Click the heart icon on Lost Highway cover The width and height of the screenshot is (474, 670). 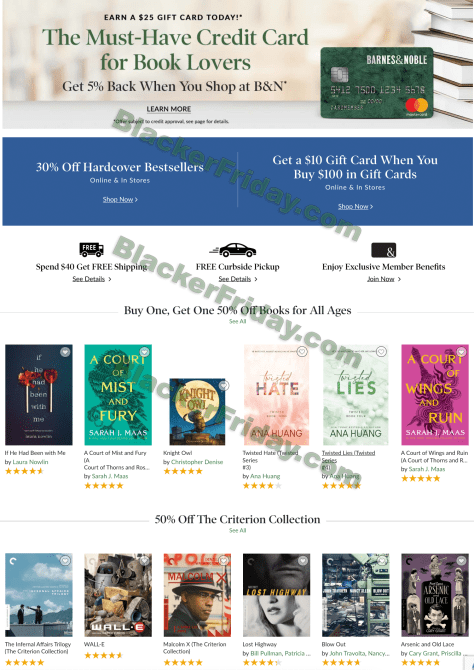click(x=303, y=561)
